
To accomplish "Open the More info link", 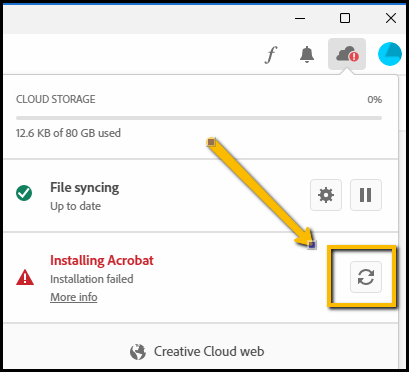I will pos(74,297).
